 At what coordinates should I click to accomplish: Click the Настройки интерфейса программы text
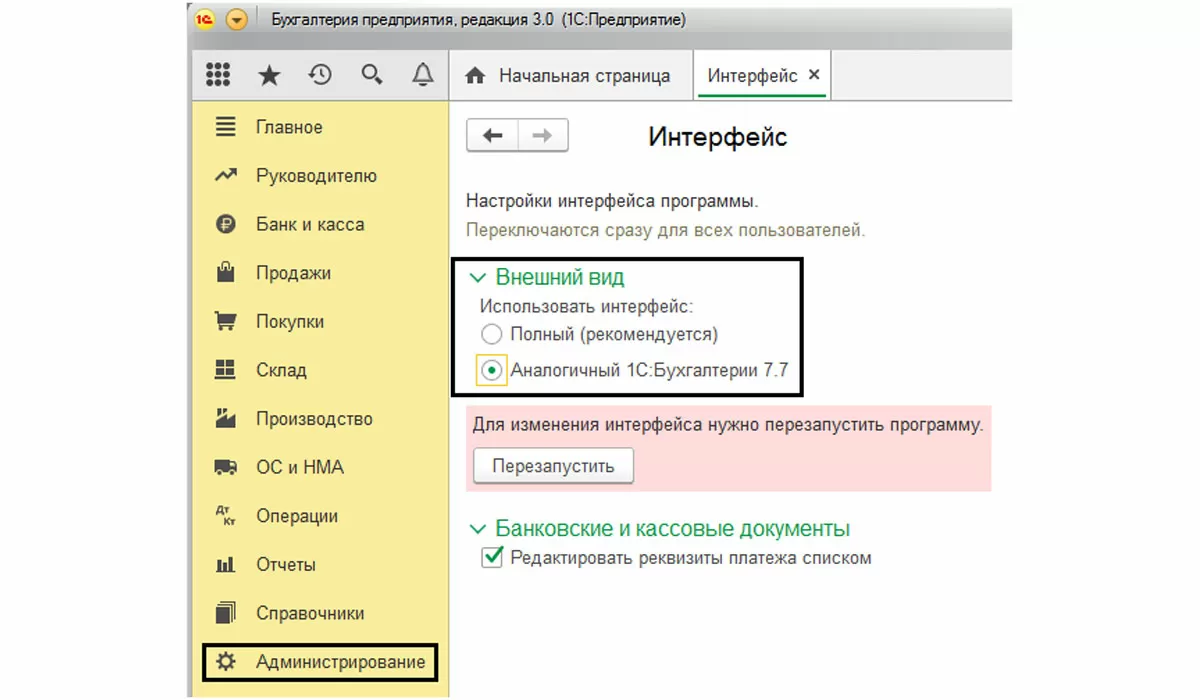coord(612,201)
